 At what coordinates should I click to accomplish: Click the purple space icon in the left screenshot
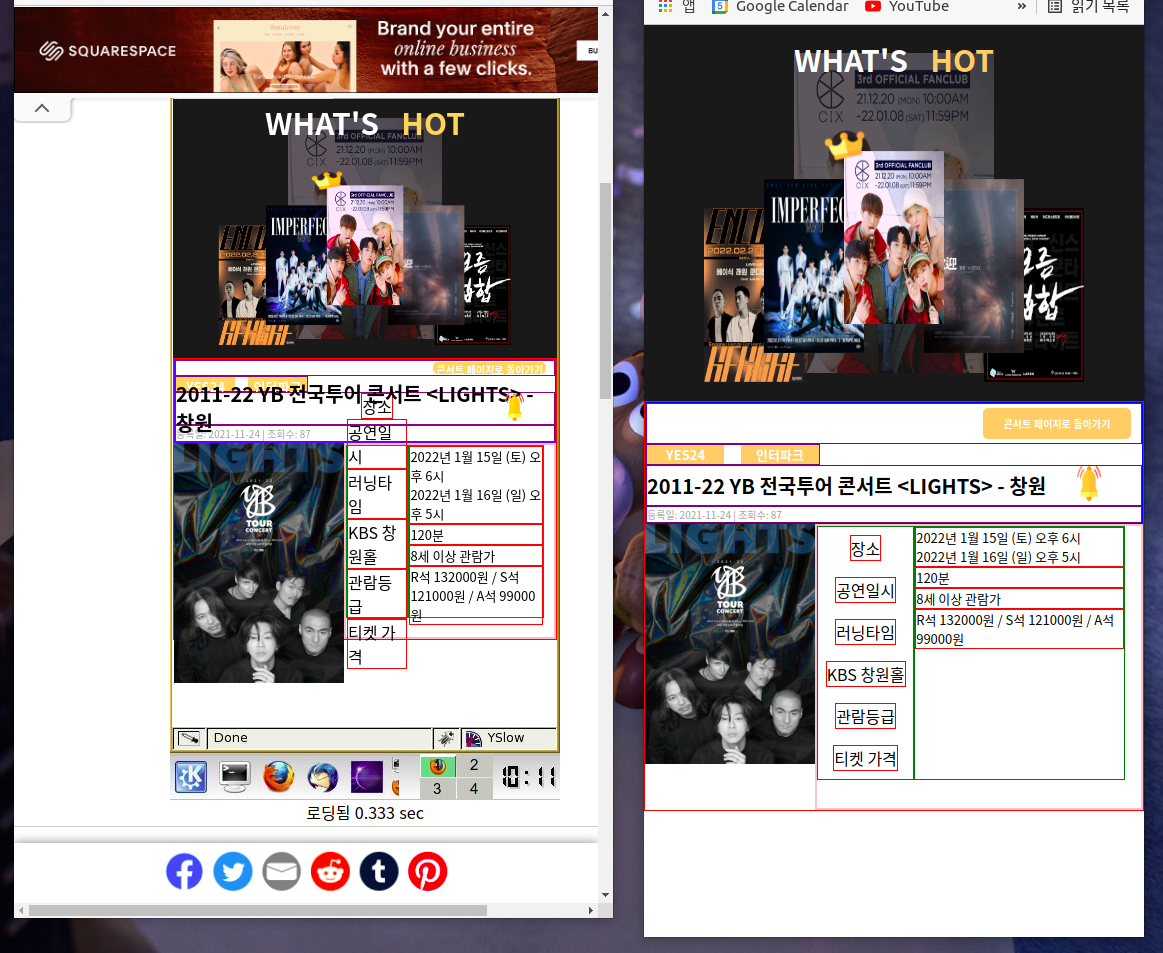[366, 776]
